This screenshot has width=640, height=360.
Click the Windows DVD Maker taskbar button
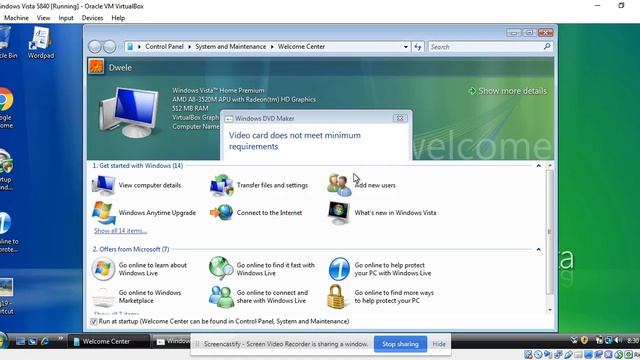(x=172, y=341)
